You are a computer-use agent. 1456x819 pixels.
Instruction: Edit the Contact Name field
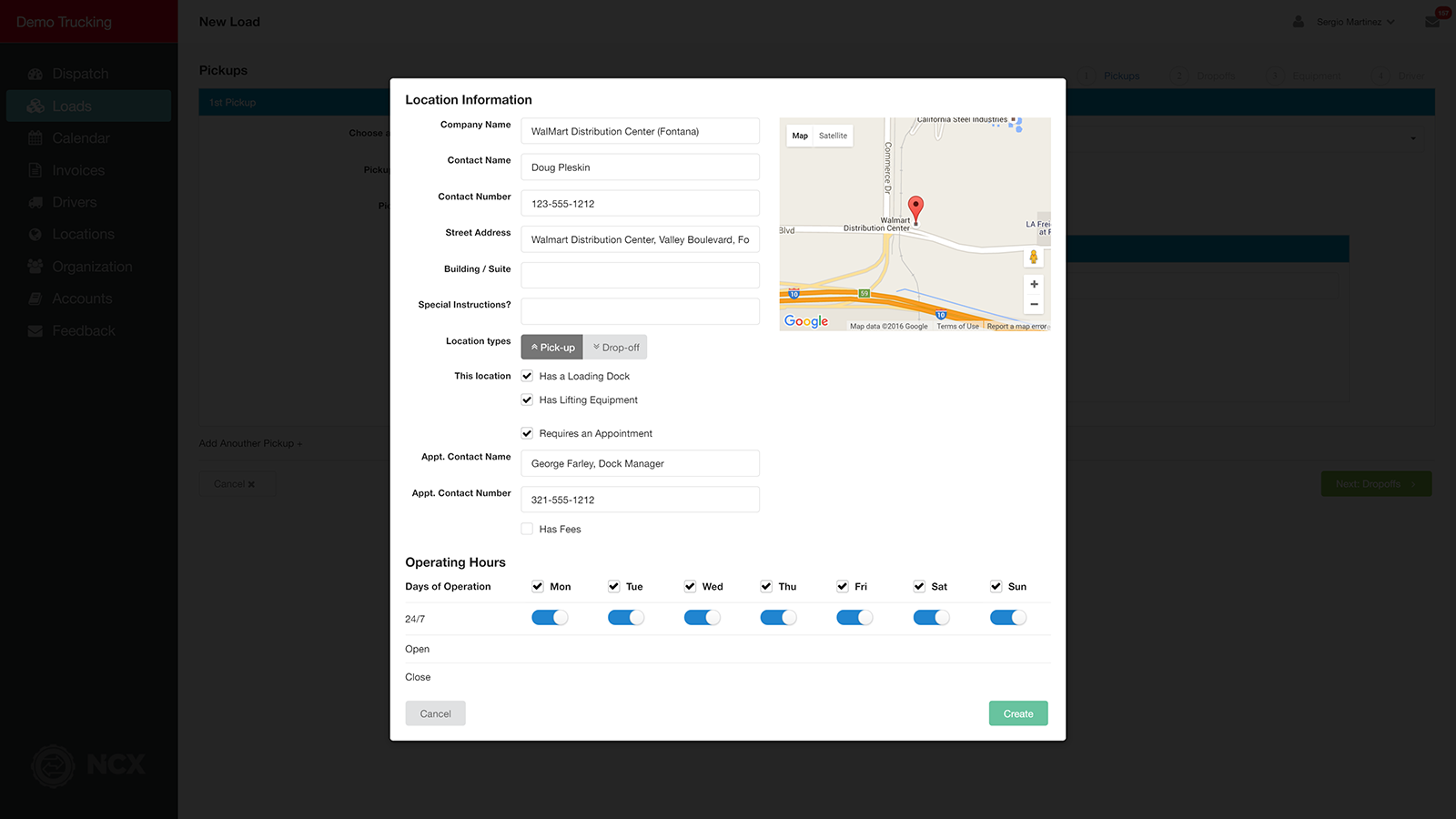click(640, 167)
